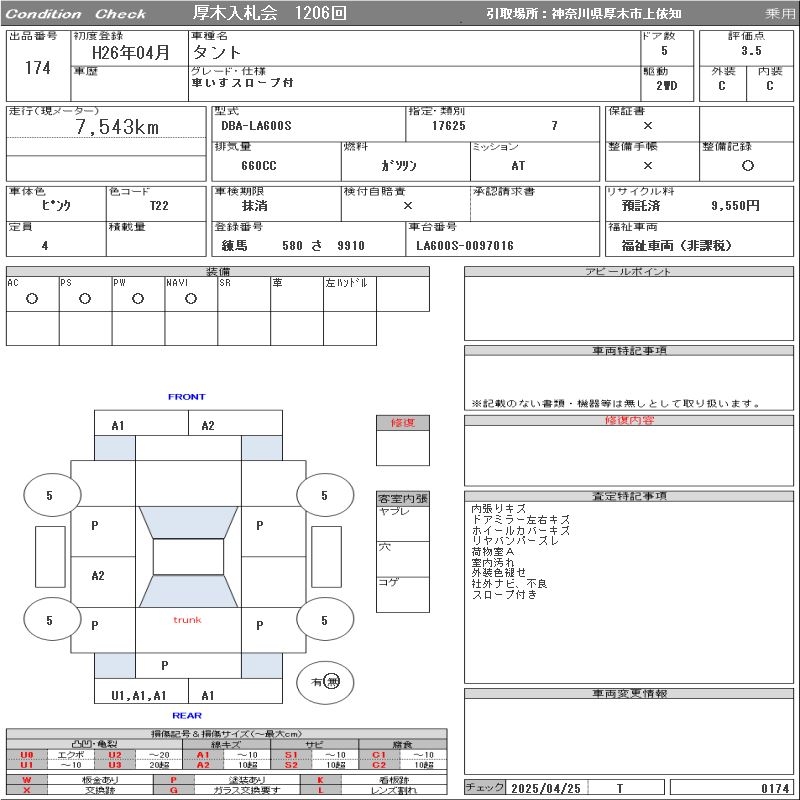Click the recycle fee "9,550円"
The height and width of the screenshot is (800, 800).
pos(735,206)
